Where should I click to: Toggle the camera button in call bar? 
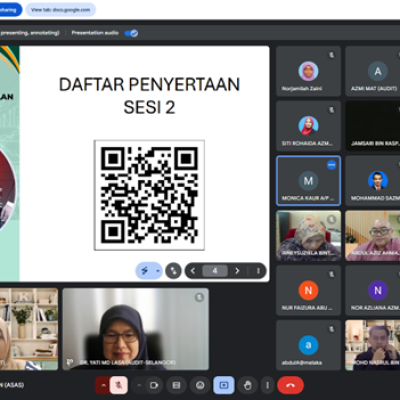click(x=154, y=385)
